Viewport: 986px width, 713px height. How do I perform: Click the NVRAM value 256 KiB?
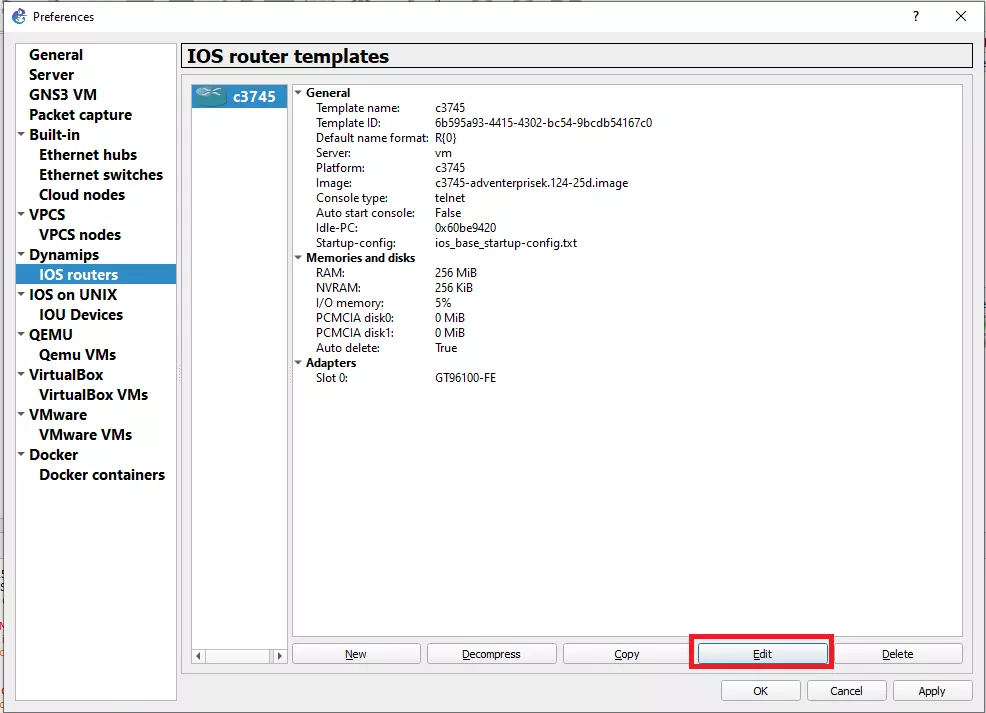tap(454, 288)
